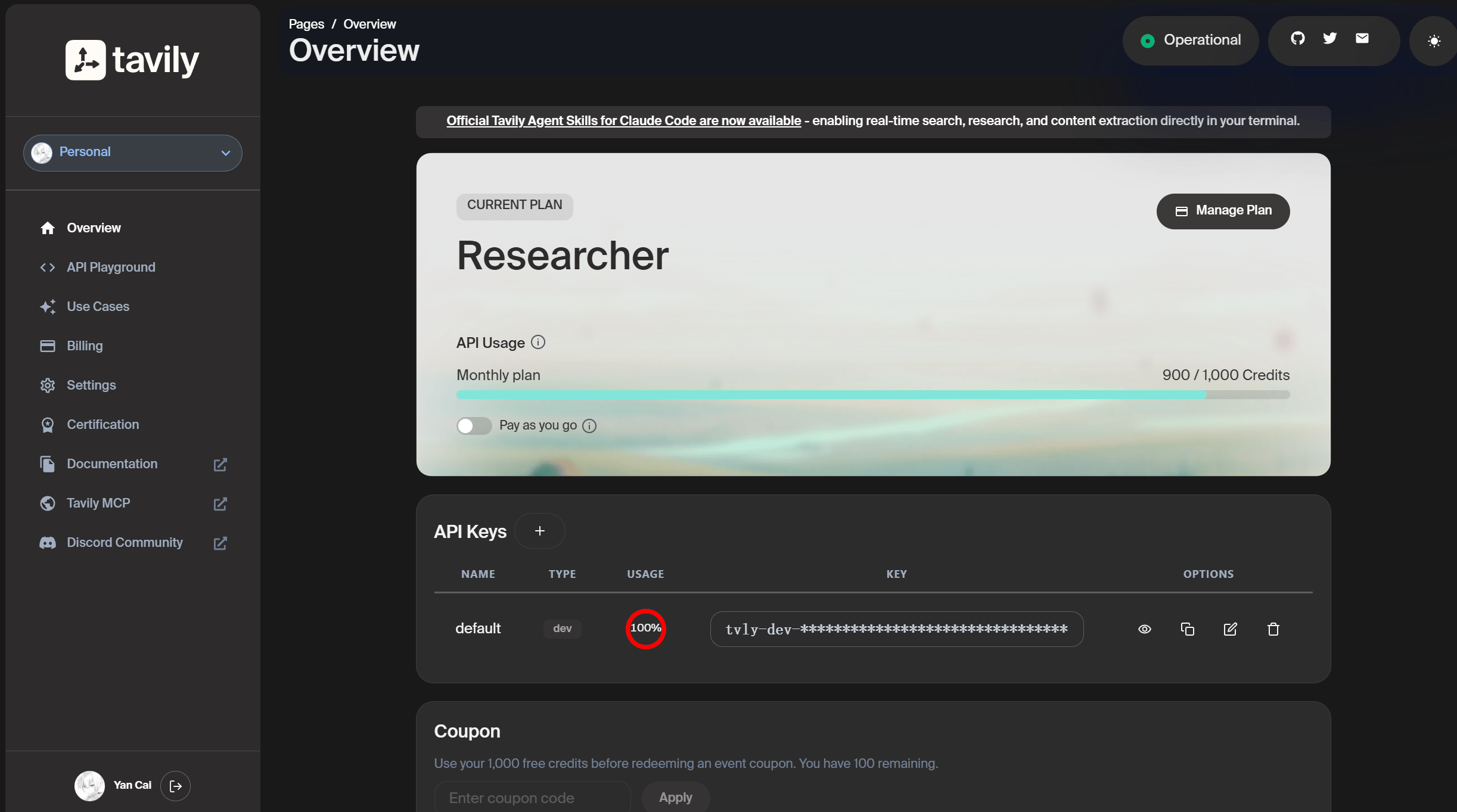Click the Monthly plan credits progress bar
Image resolution: width=1457 pixels, height=812 pixels.
pos(873,395)
